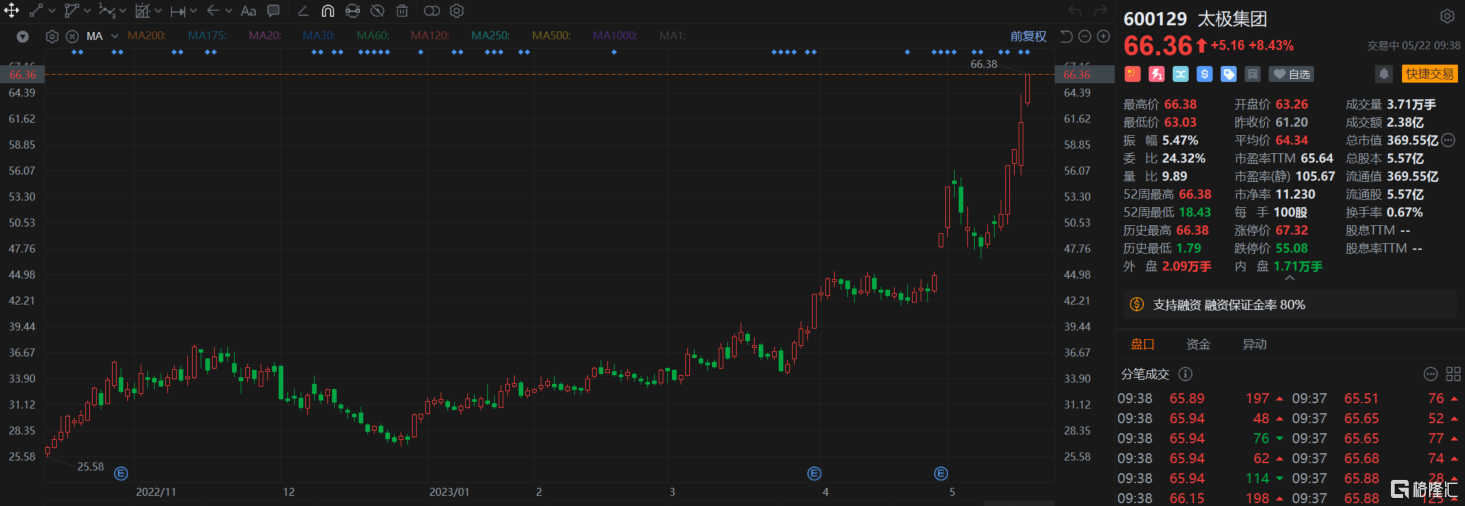Collapse the indicator legend triangle
This screenshot has height=506, width=1465.
click(23, 36)
